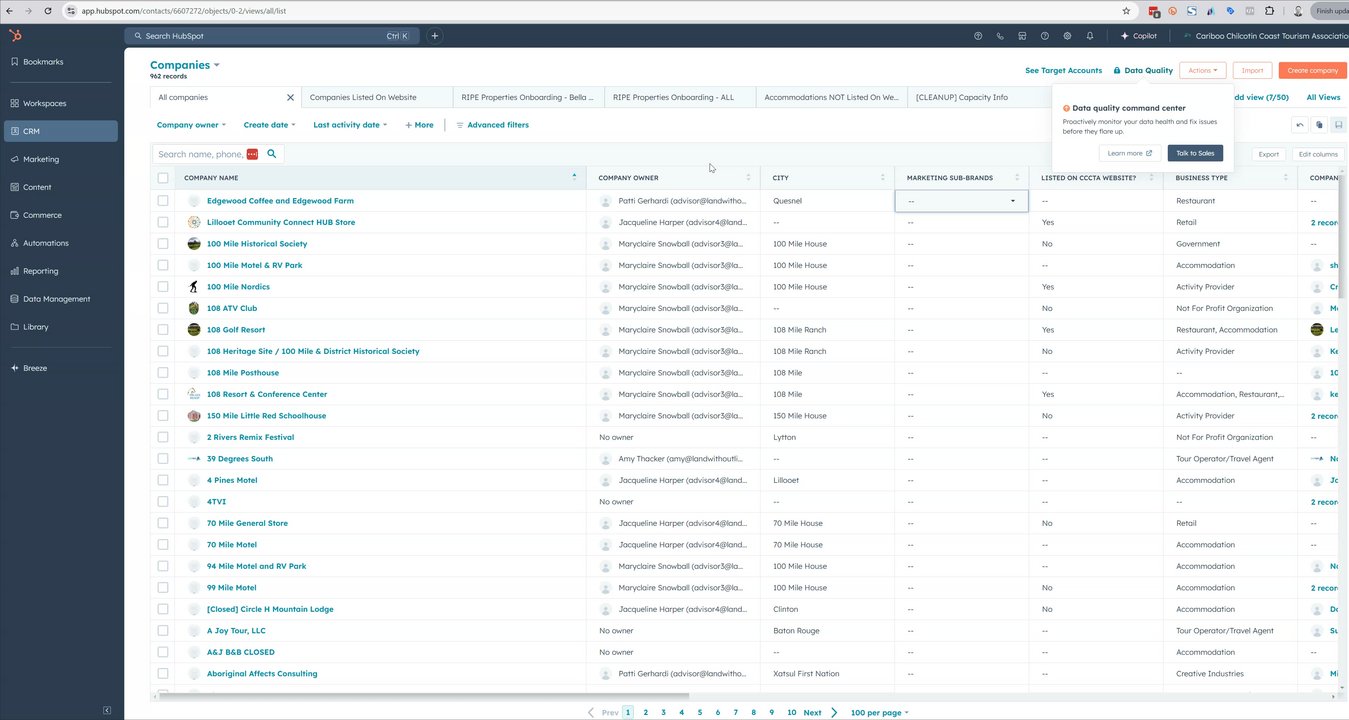Go back with the browser back arrow
The width and height of the screenshot is (1349, 720).
(9, 11)
